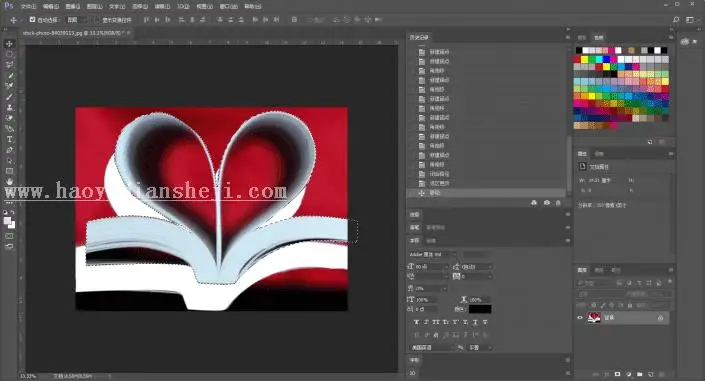The image size is (705, 381).
Task: Open the 滤镜 Filter menu
Action: 162,6
